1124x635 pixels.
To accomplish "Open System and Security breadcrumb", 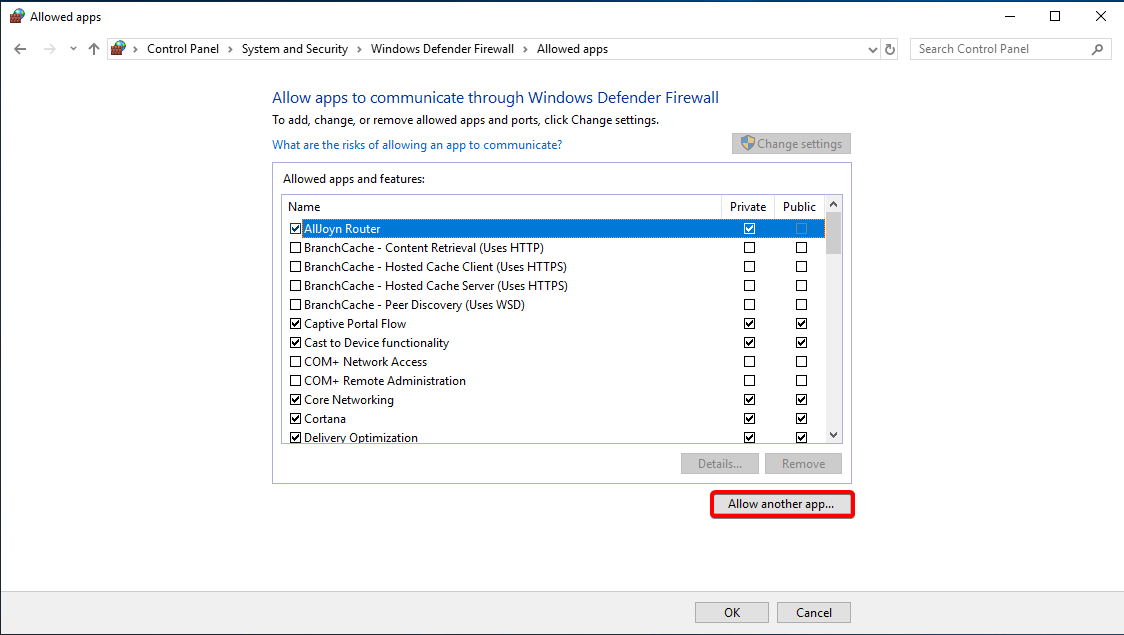I will pyautogui.click(x=295, y=49).
